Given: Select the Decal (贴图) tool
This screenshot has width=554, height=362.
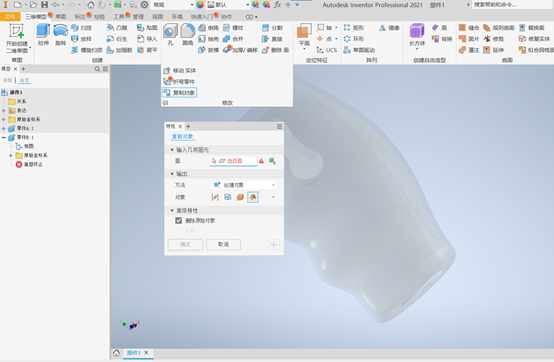Looking at the screenshot, I should click(147, 28).
